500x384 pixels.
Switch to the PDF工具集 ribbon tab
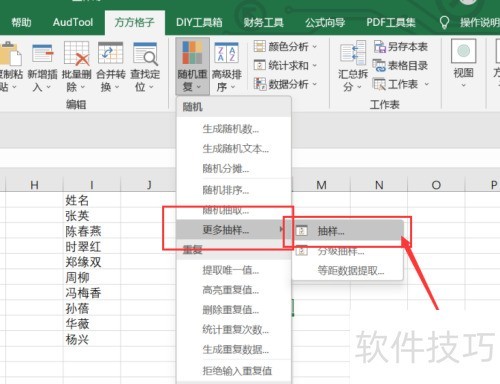pyautogui.click(x=391, y=23)
